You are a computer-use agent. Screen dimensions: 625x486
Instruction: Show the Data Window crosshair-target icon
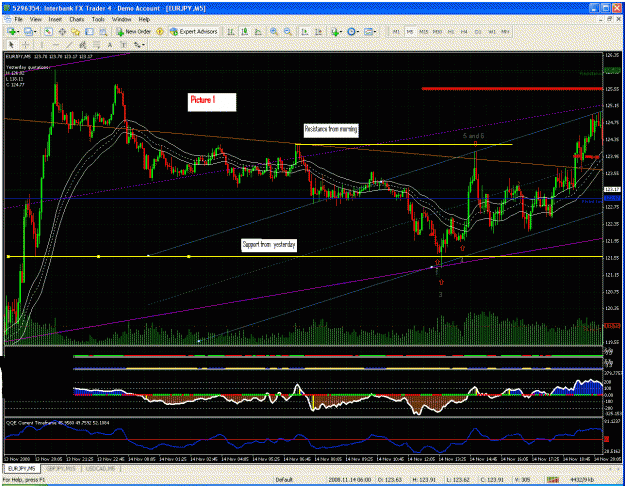point(62,32)
